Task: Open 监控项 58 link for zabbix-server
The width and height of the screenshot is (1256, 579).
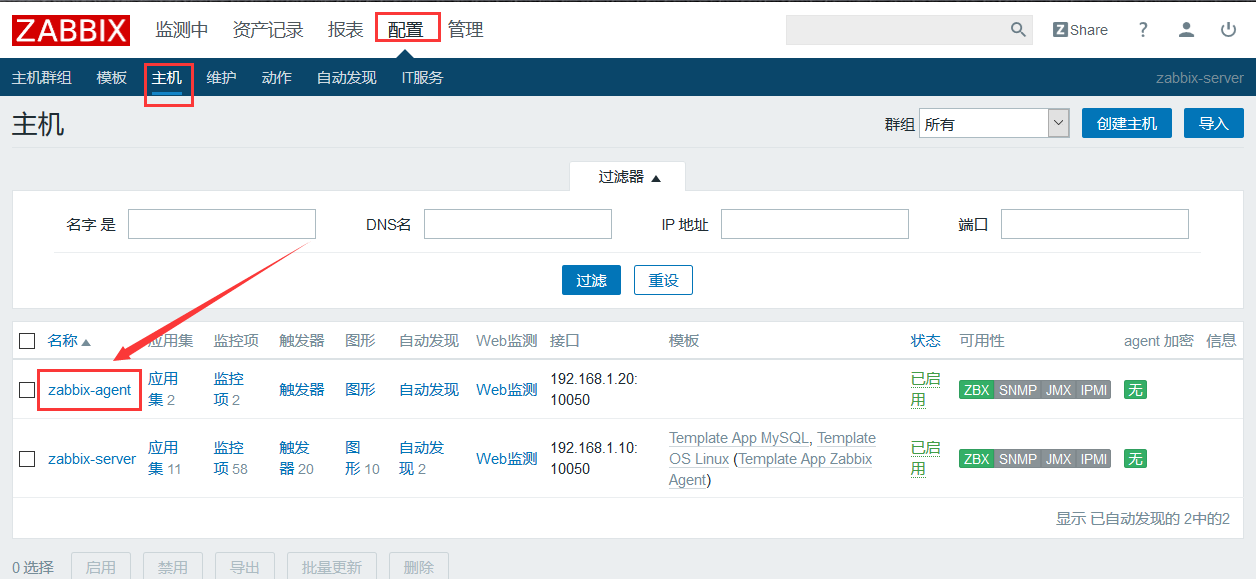Action: (x=230, y=458)
